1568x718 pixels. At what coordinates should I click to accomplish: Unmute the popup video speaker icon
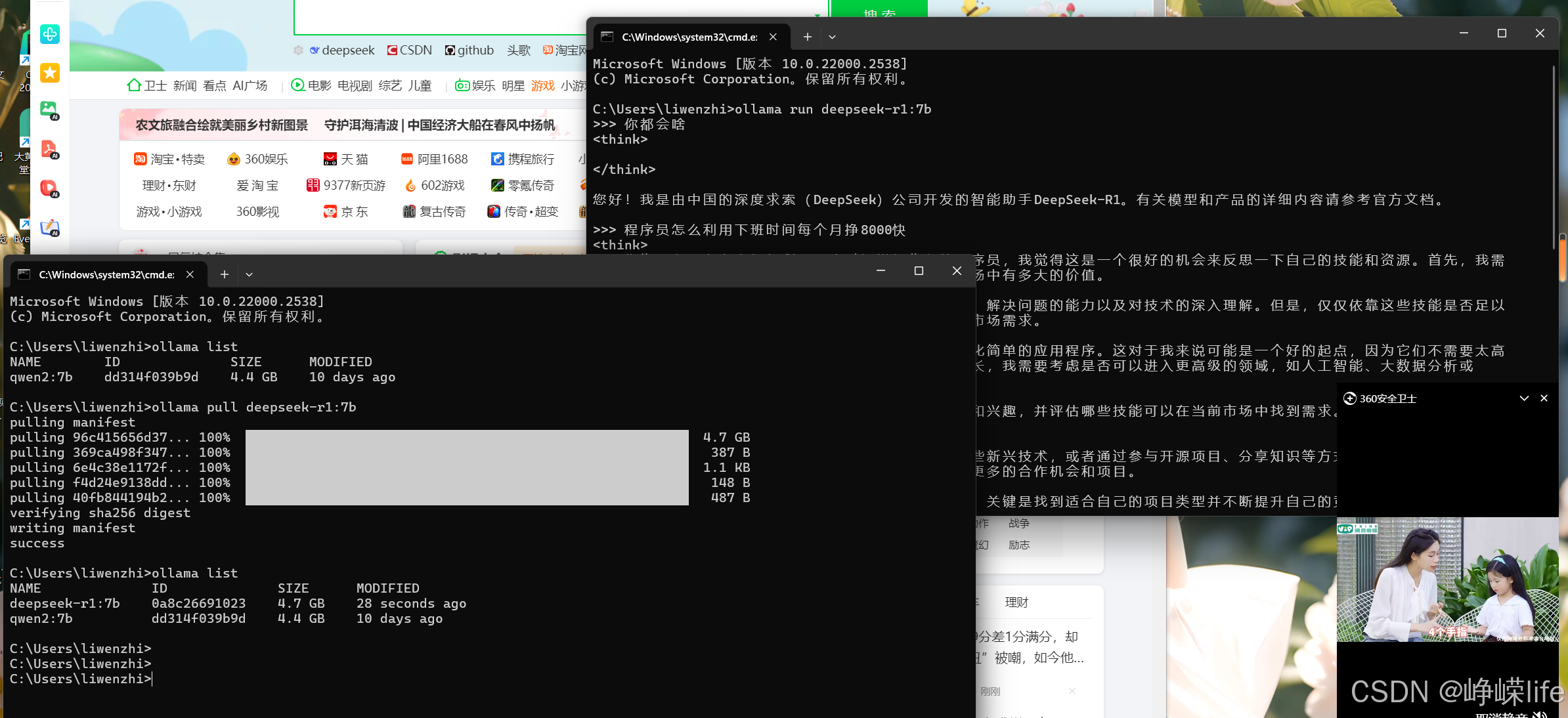tap(1540, 714)
